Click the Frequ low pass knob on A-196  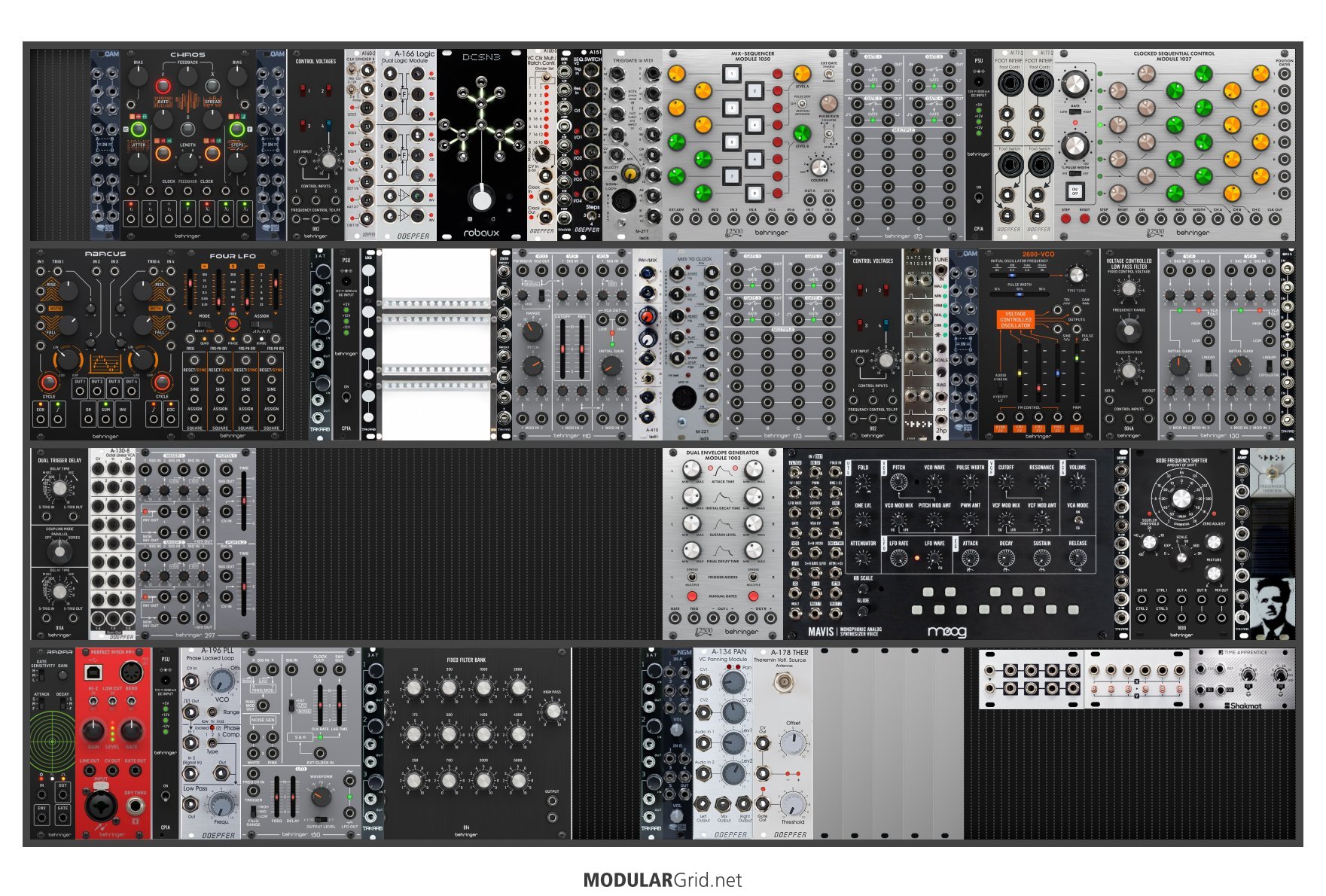(221, 805)
